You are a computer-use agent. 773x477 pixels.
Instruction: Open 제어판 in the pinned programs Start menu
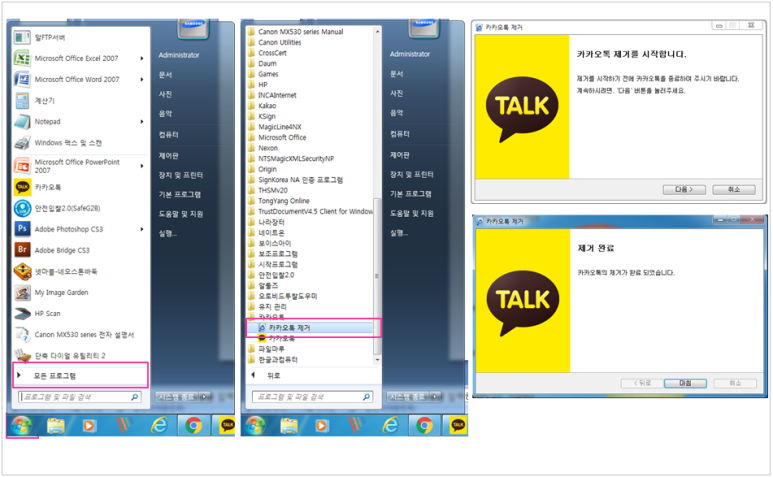coord(169,156)
